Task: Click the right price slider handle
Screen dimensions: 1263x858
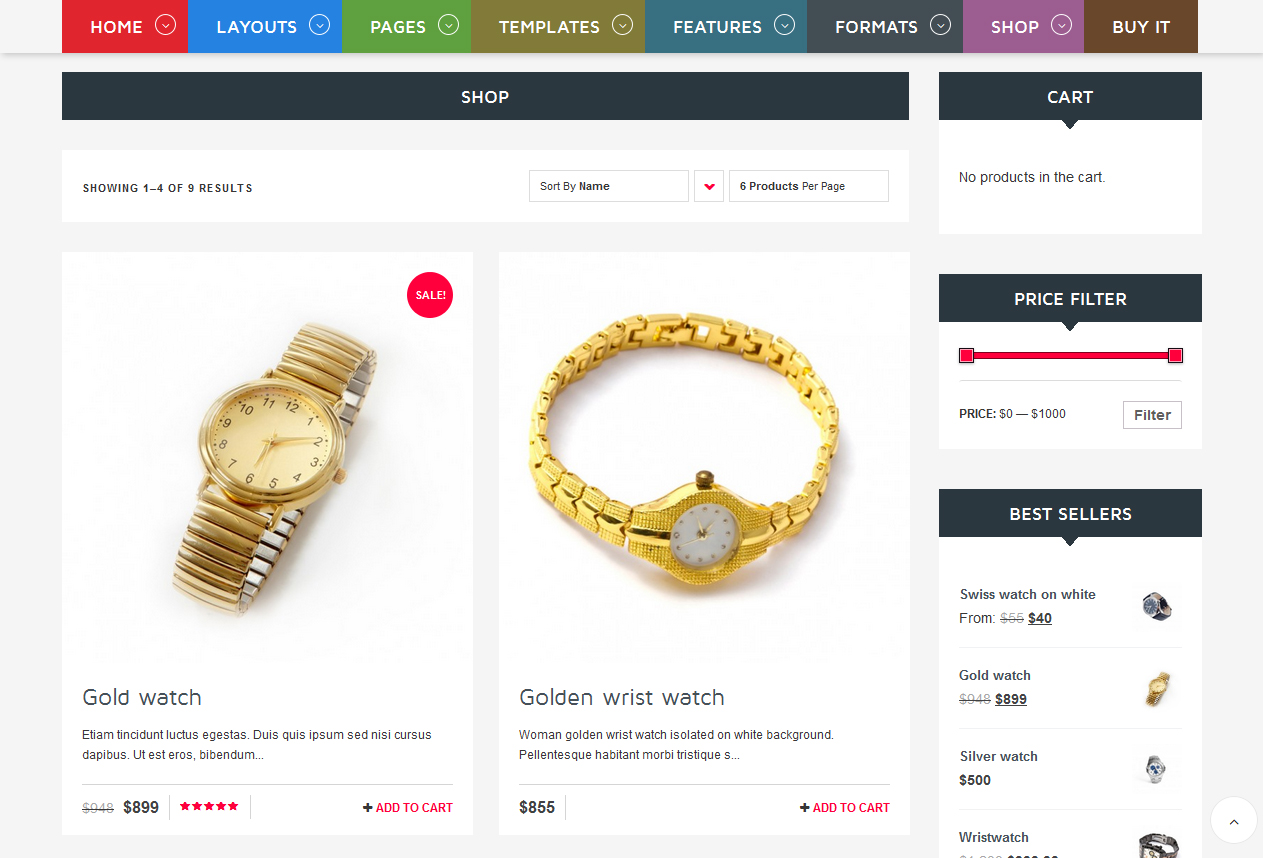Action: pos(1175,355)
